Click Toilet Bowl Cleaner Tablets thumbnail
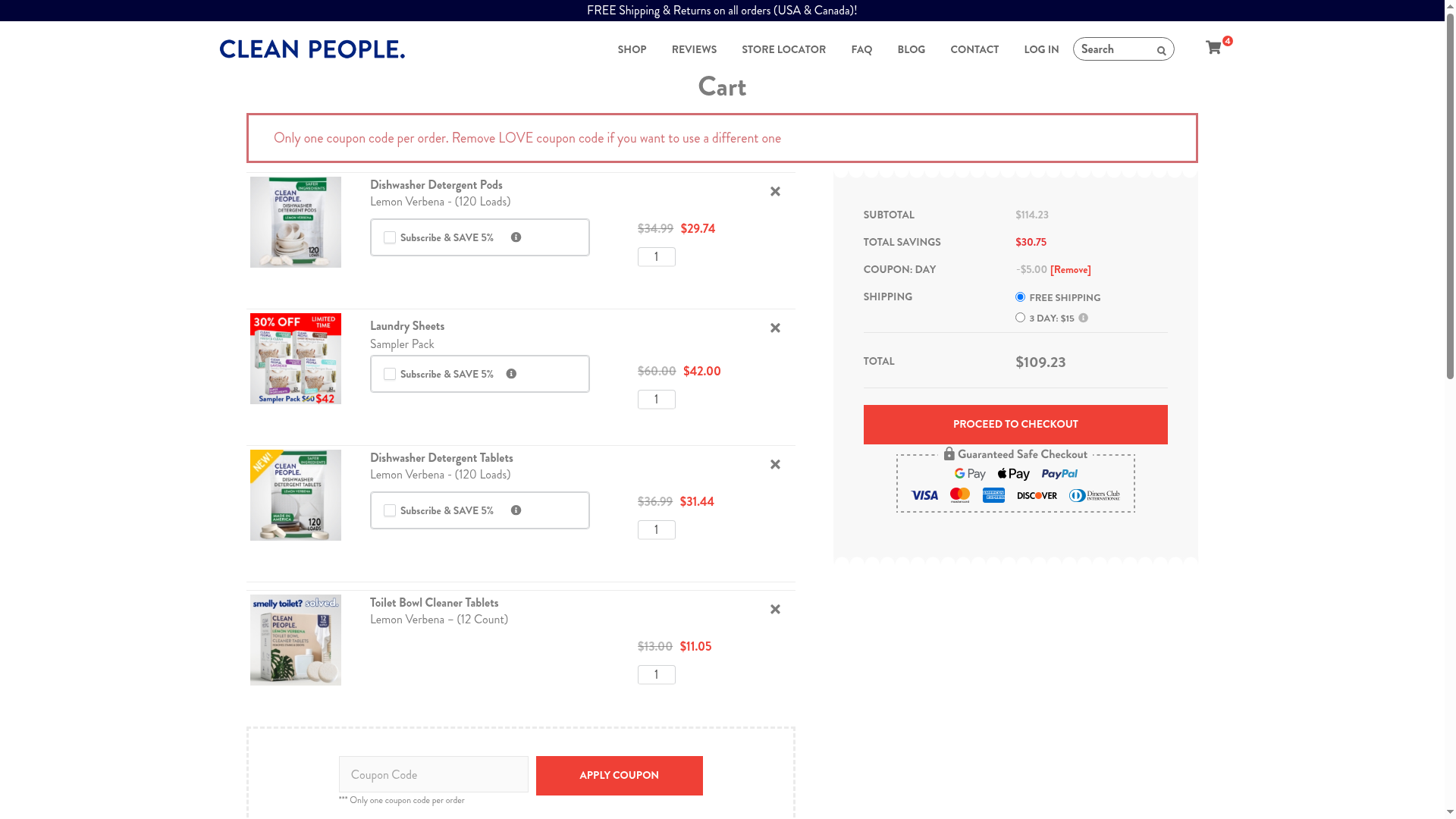Image resolution: width=1456 pixels, height=819 pixels. (296, 640)
